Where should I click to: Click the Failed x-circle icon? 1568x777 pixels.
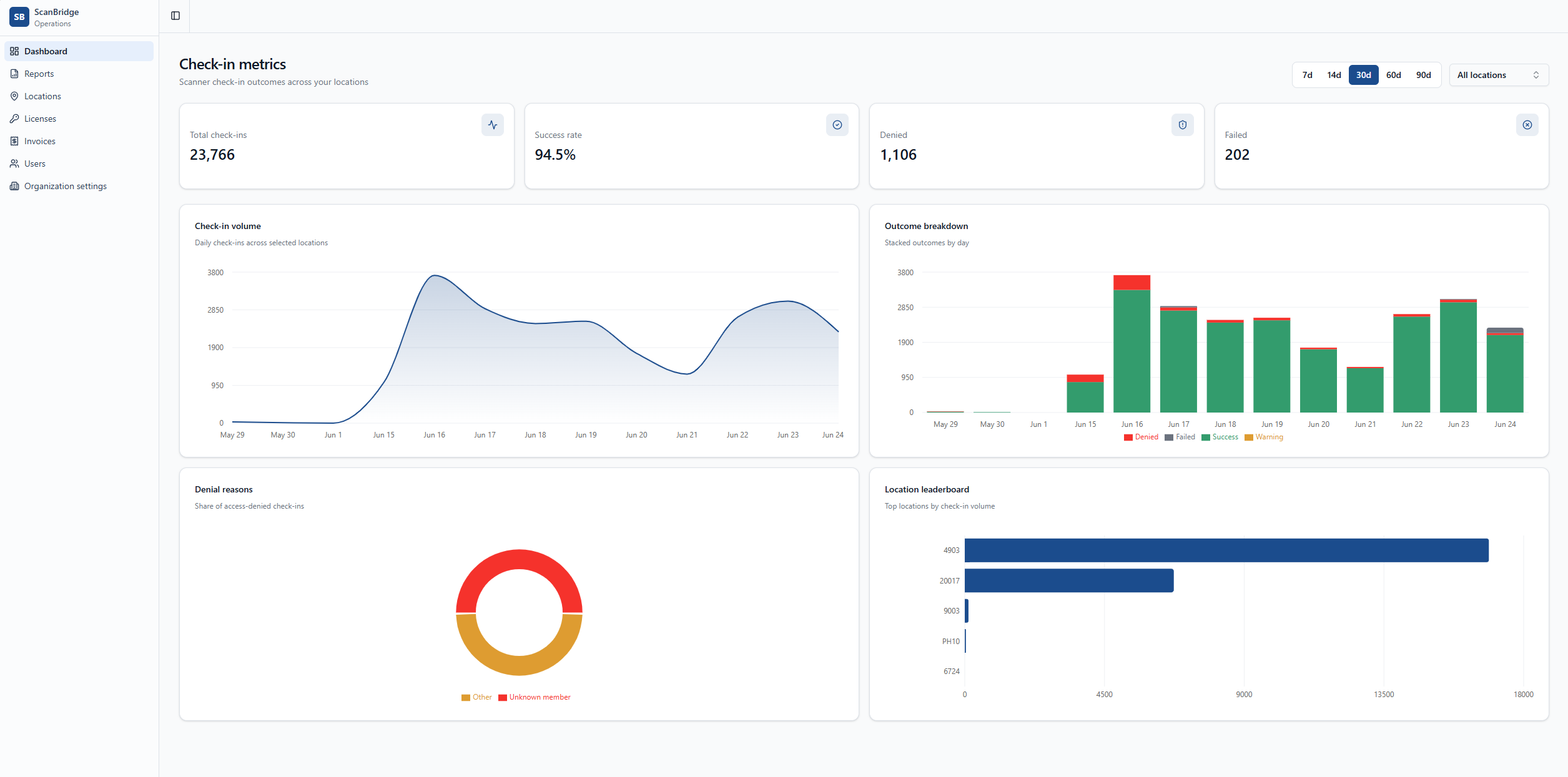[1527, 125]
